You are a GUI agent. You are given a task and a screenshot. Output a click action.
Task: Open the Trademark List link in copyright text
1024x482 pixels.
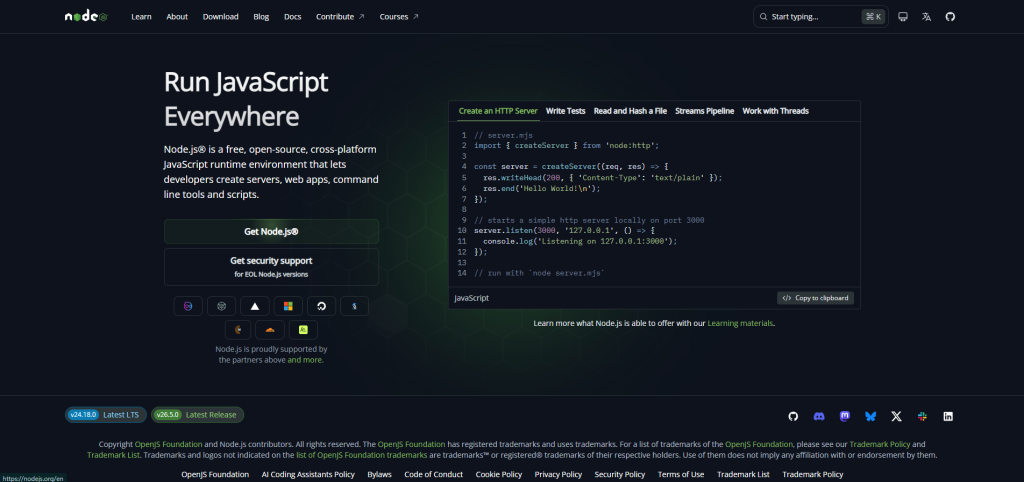coord(113,455)
